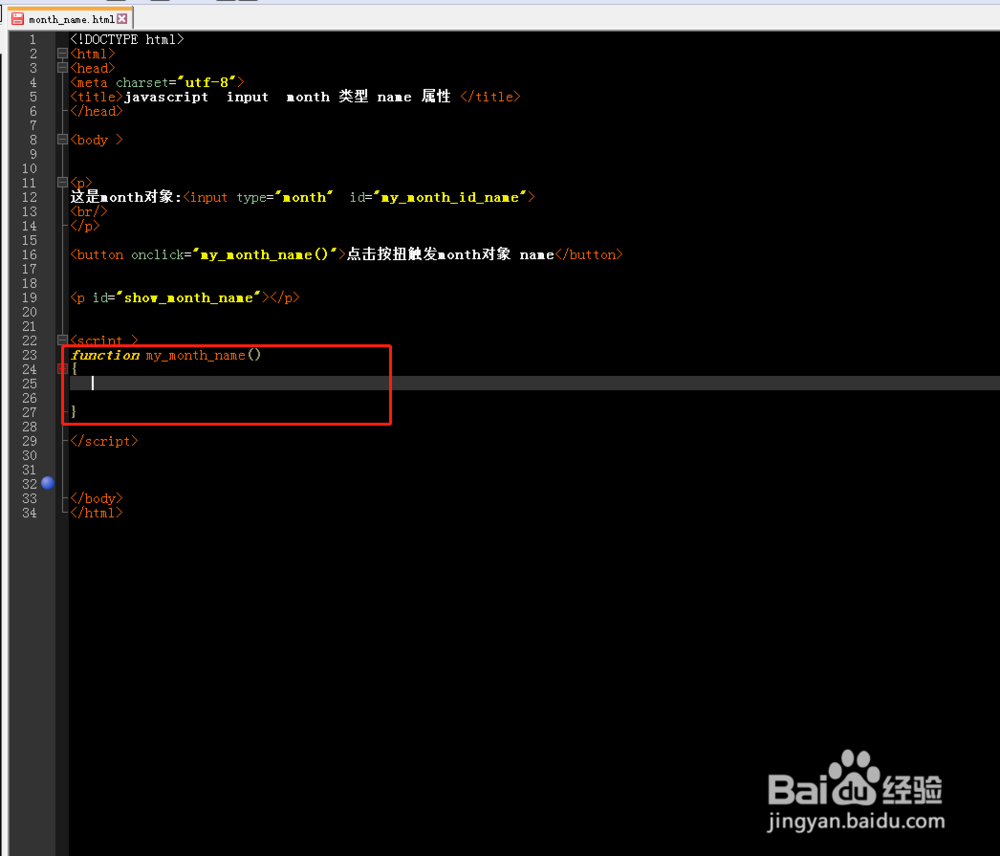1000x856 pixels.
Task: Click the </html> closing tag
Action: (x=96, y=513)
